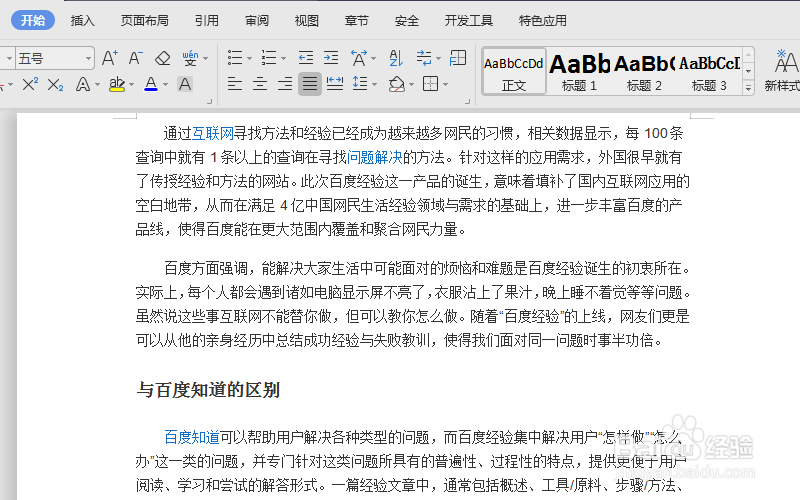This screenshot has width=800, height=500.
Task: Open borders dropdown arrow
Action: click(x=445, y=85)
